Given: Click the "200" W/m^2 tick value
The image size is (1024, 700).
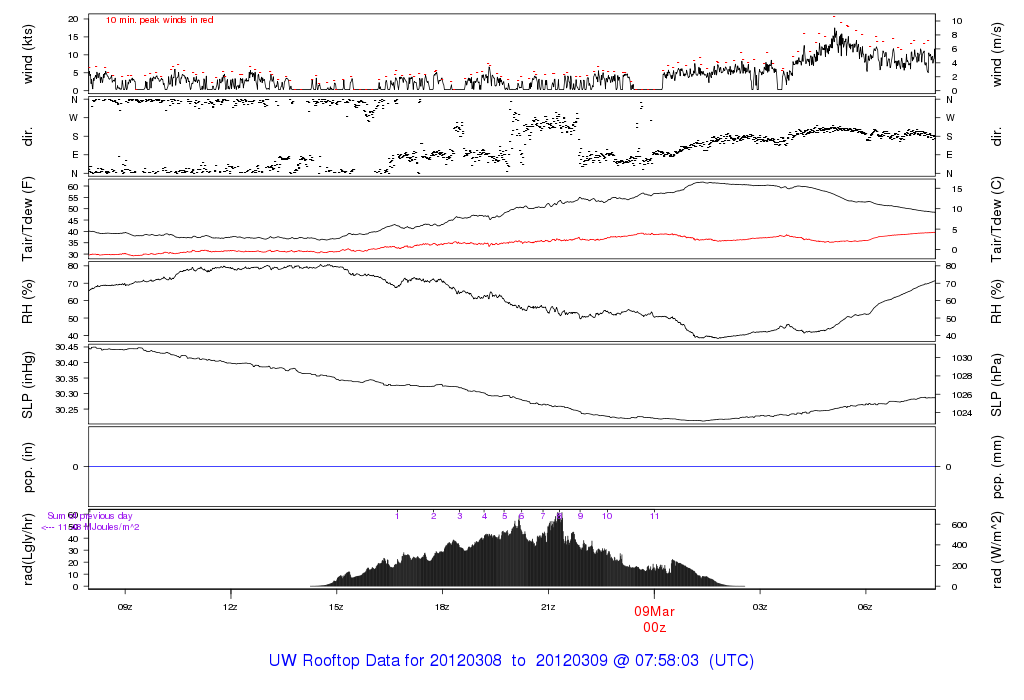Looking at the screenshot, I should (x=959, y=566).
